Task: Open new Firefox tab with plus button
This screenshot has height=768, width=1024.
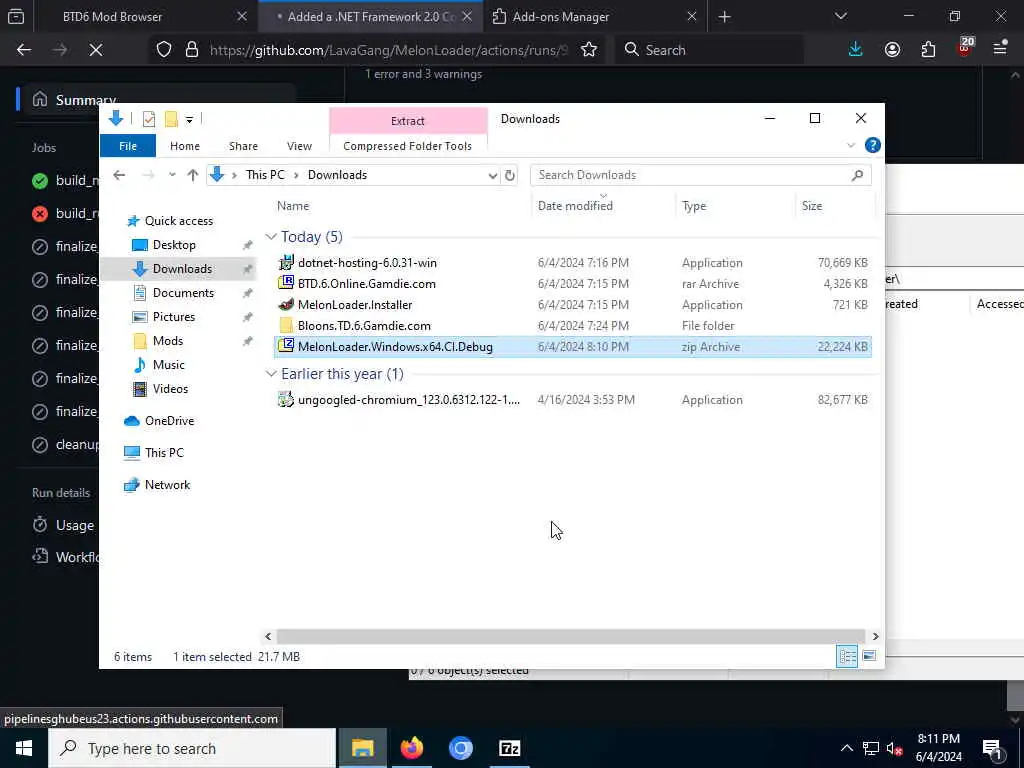Action: pyautogui.click(x=724, y=17)
